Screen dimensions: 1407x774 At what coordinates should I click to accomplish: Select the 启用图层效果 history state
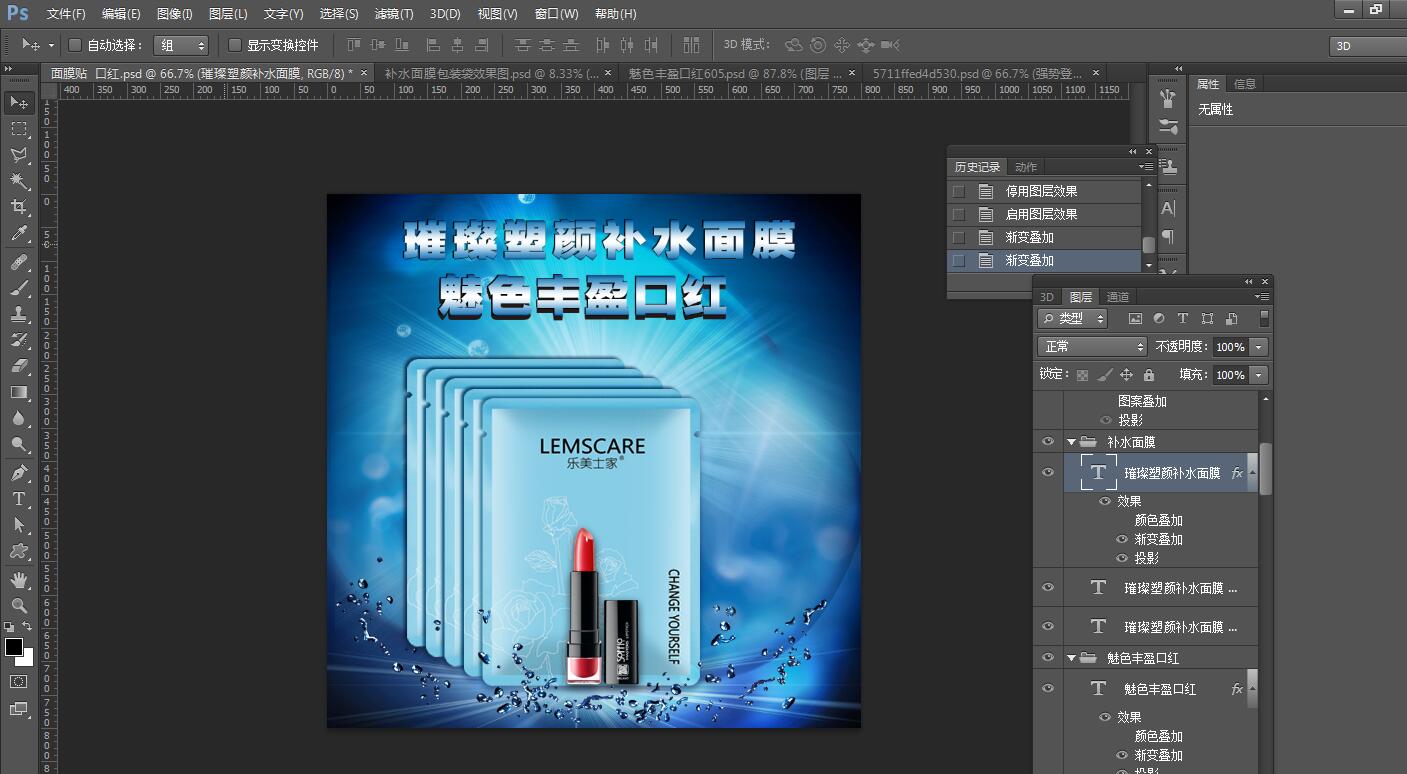(x=1044, y=214)
